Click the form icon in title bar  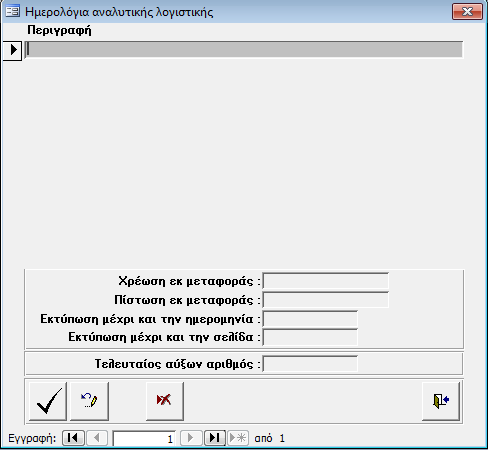13,11
